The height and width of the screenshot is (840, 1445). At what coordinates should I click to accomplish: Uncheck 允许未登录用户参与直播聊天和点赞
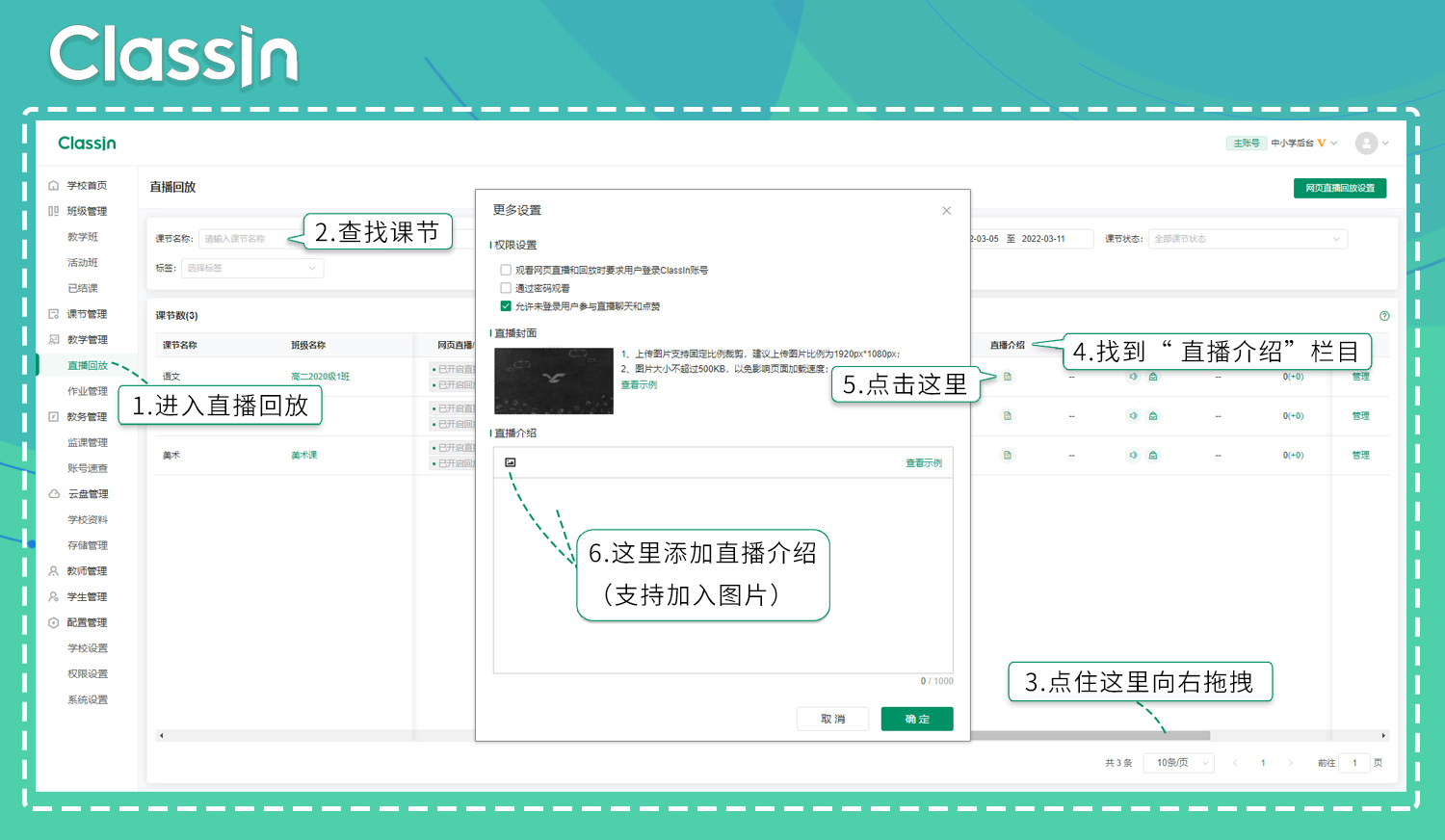[x=506, y=306]
